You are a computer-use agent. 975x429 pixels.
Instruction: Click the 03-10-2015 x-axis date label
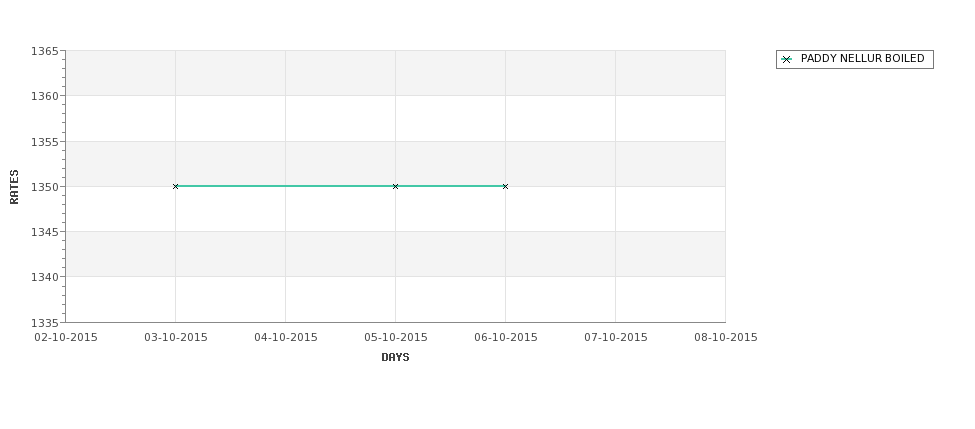pos(176,338)
